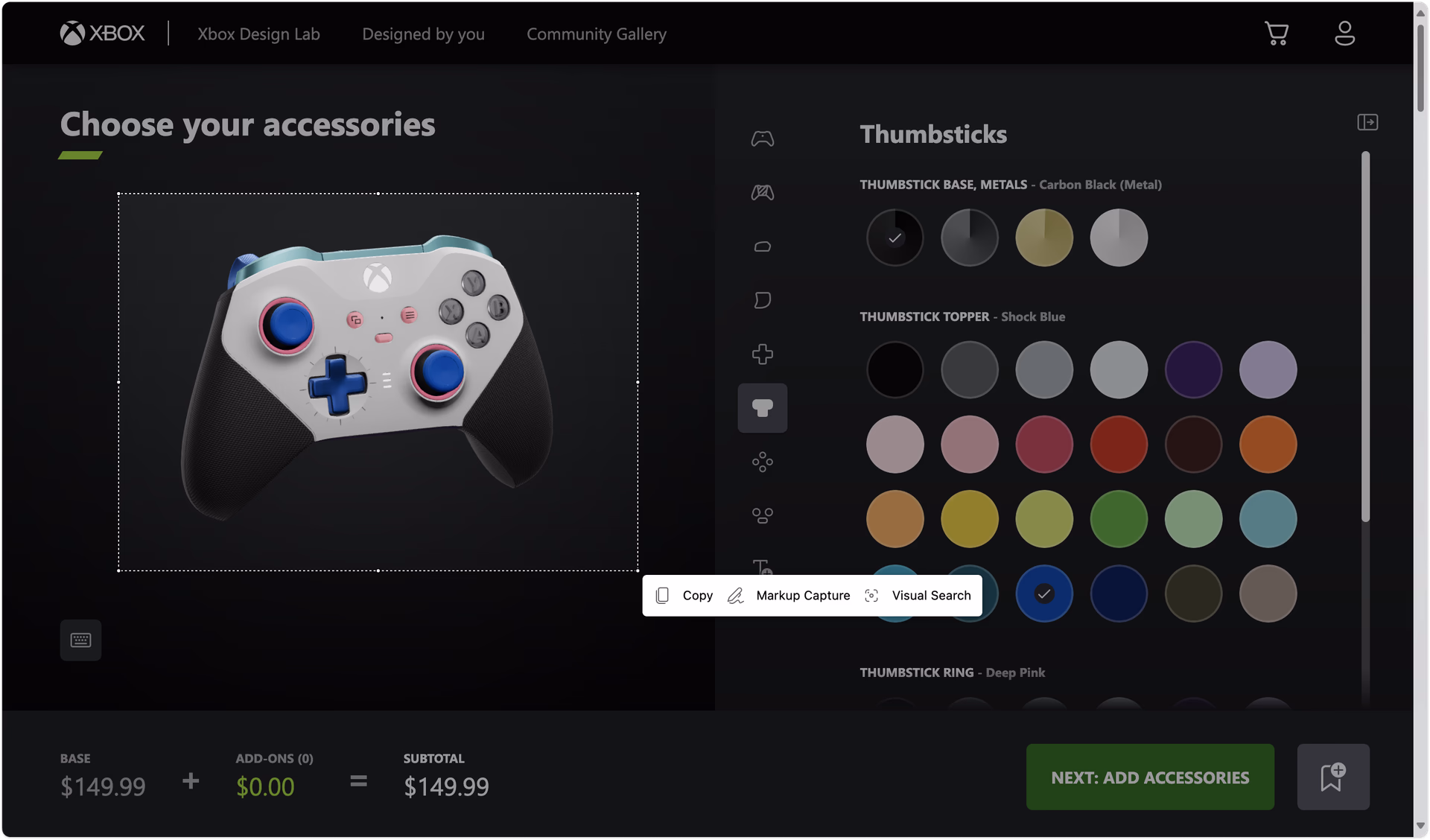The image size is (1430, 840).
Task: Click the options panel scrollbar
Action: point(1365,337)
